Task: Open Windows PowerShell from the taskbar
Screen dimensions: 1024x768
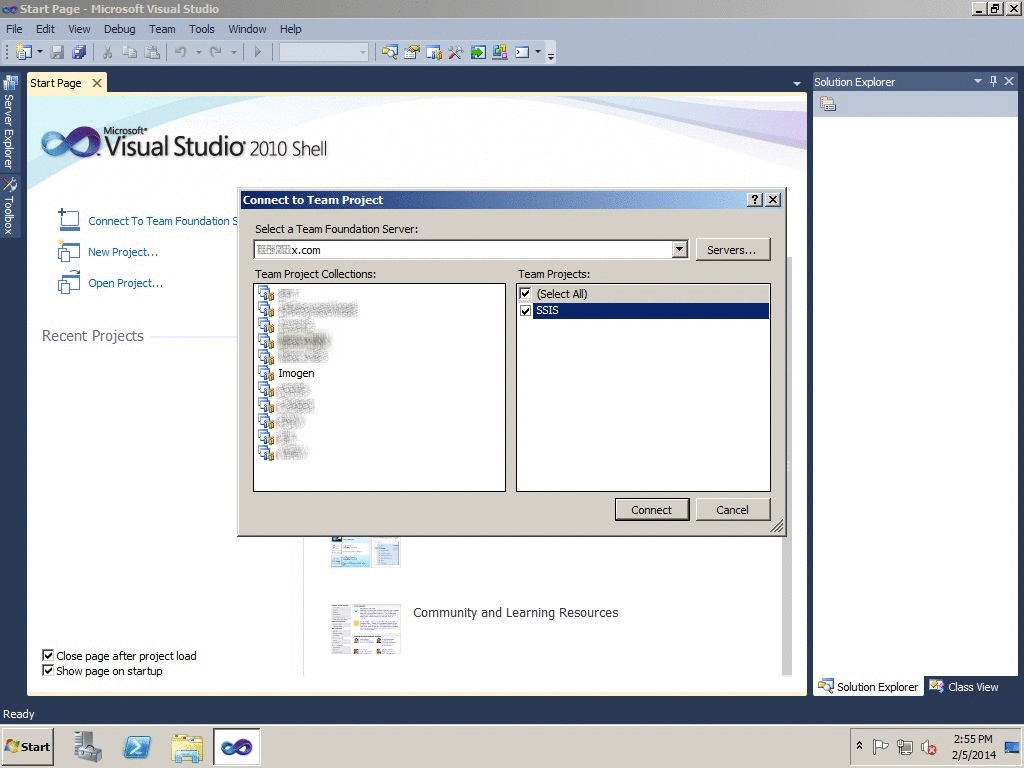Action: coord(136,746)
